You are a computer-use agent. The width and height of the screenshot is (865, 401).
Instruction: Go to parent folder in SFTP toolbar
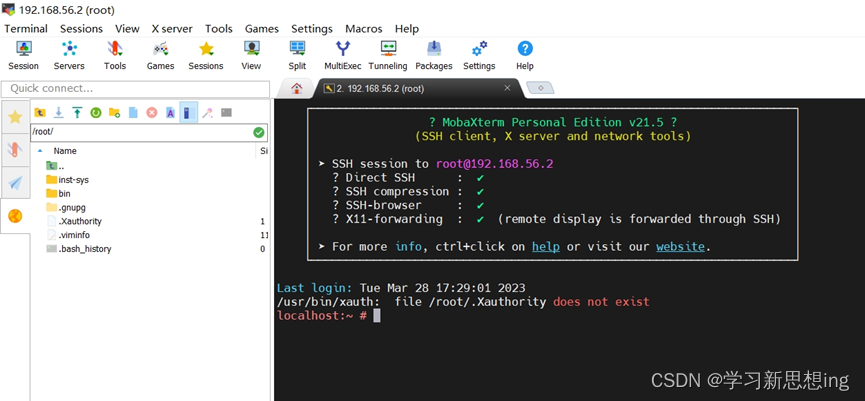coord(40,113)
